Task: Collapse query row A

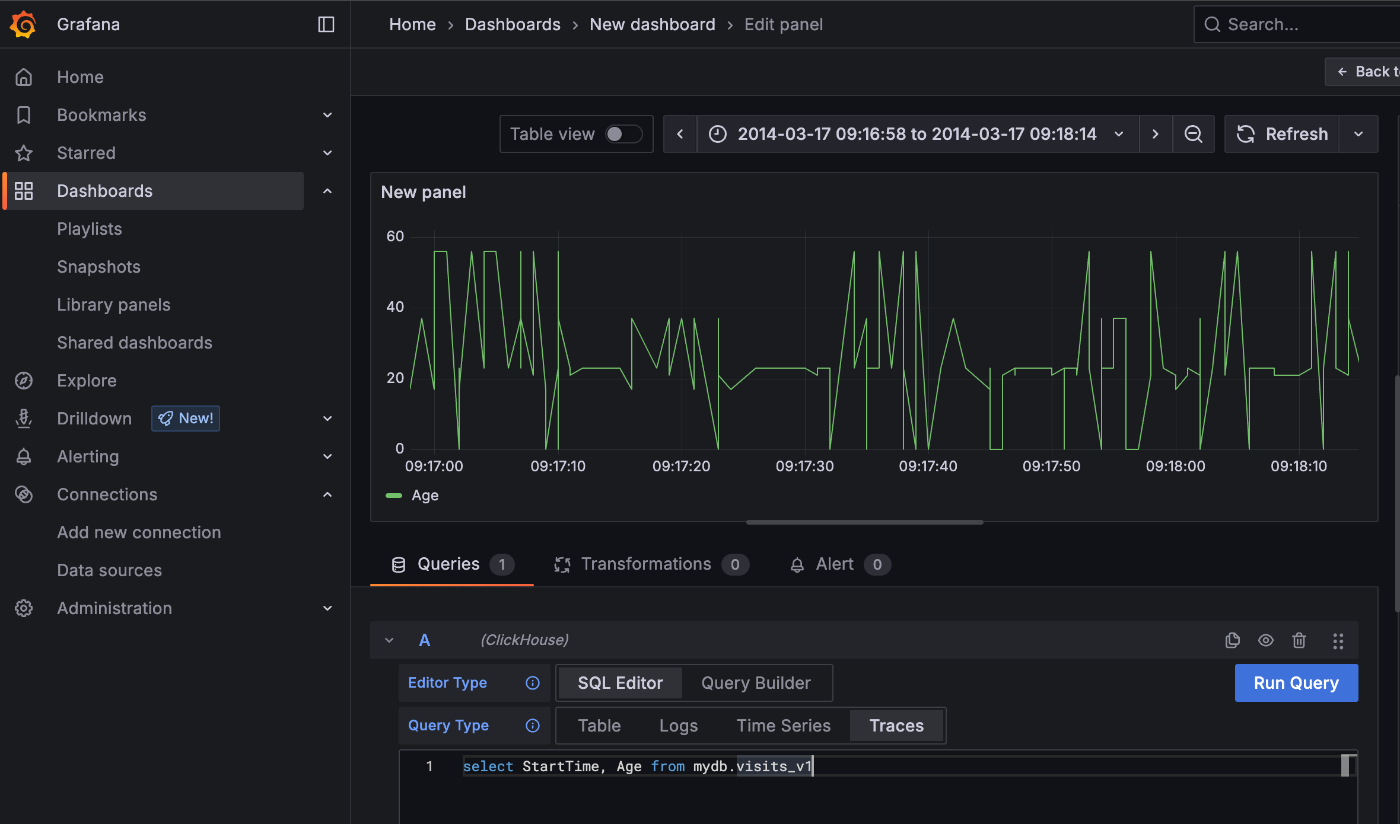Action: point(390,640)
